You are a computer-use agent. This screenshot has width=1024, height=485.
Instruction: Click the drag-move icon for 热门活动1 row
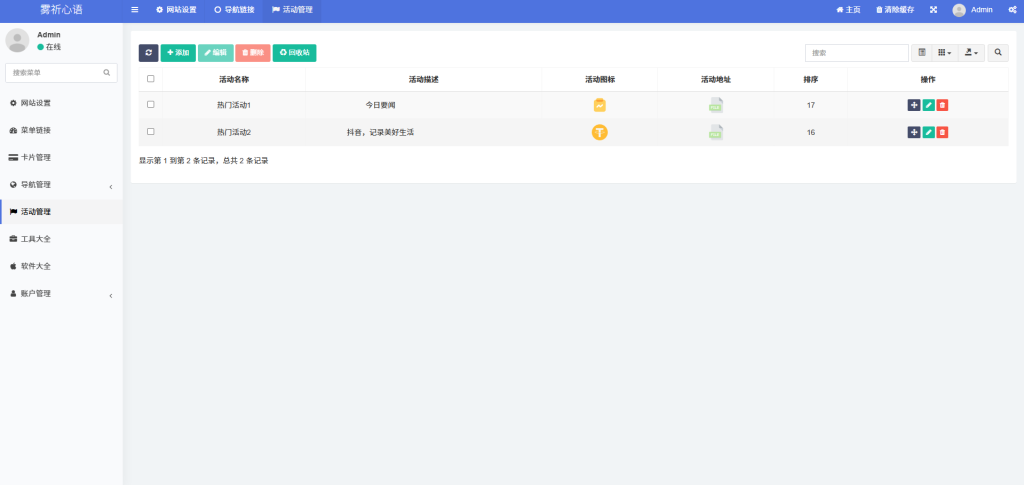[x=914, y=105]
